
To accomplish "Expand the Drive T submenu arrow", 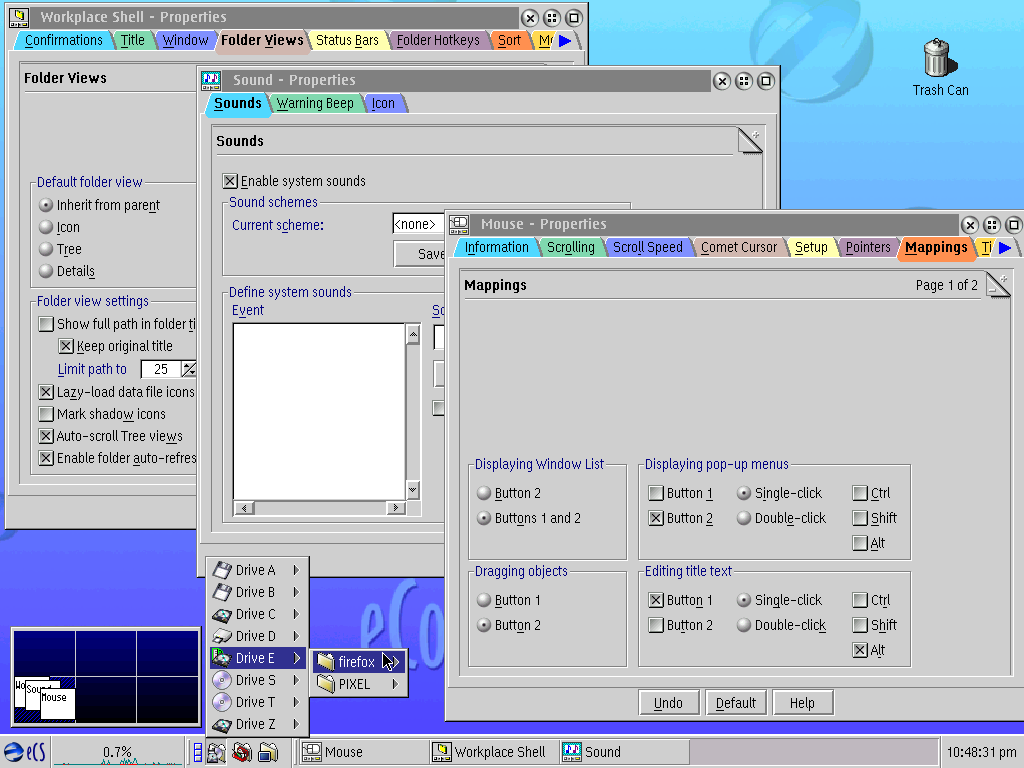I will tap(296, 702).
